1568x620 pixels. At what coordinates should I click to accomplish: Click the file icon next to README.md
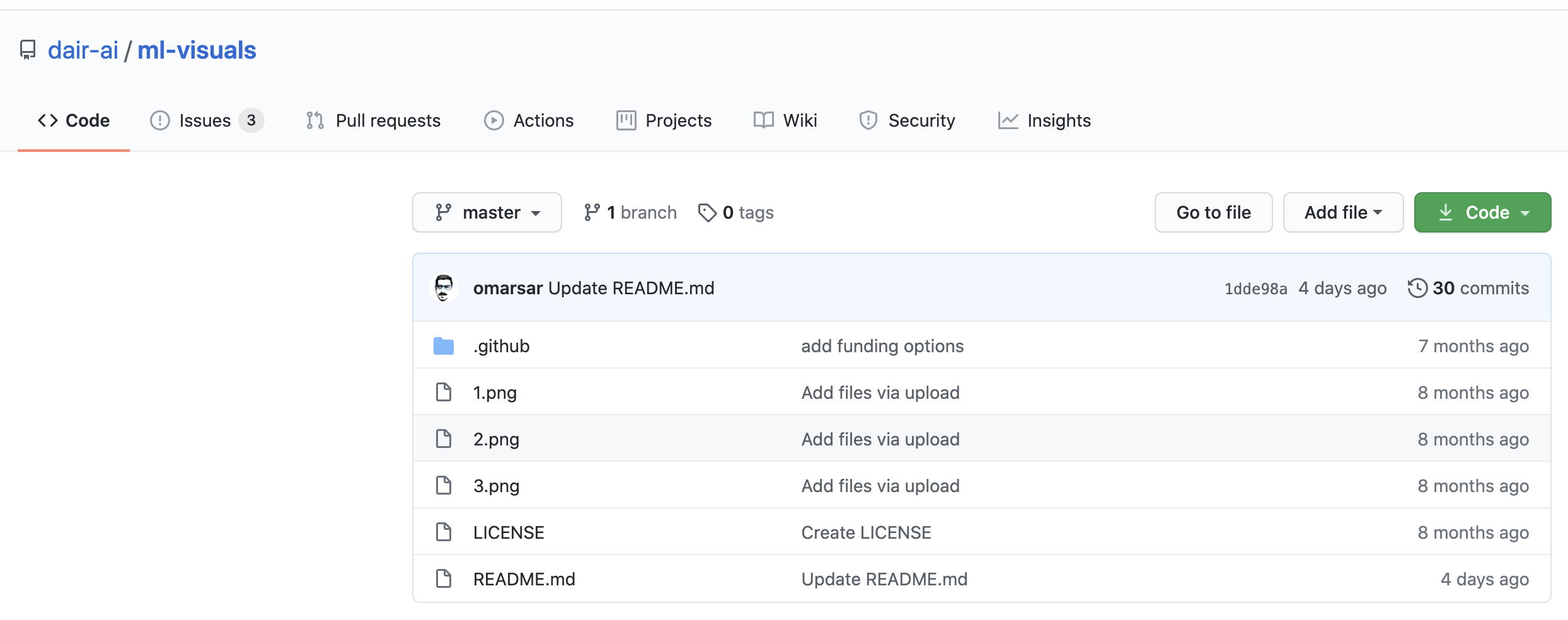(x=444, y=579)
